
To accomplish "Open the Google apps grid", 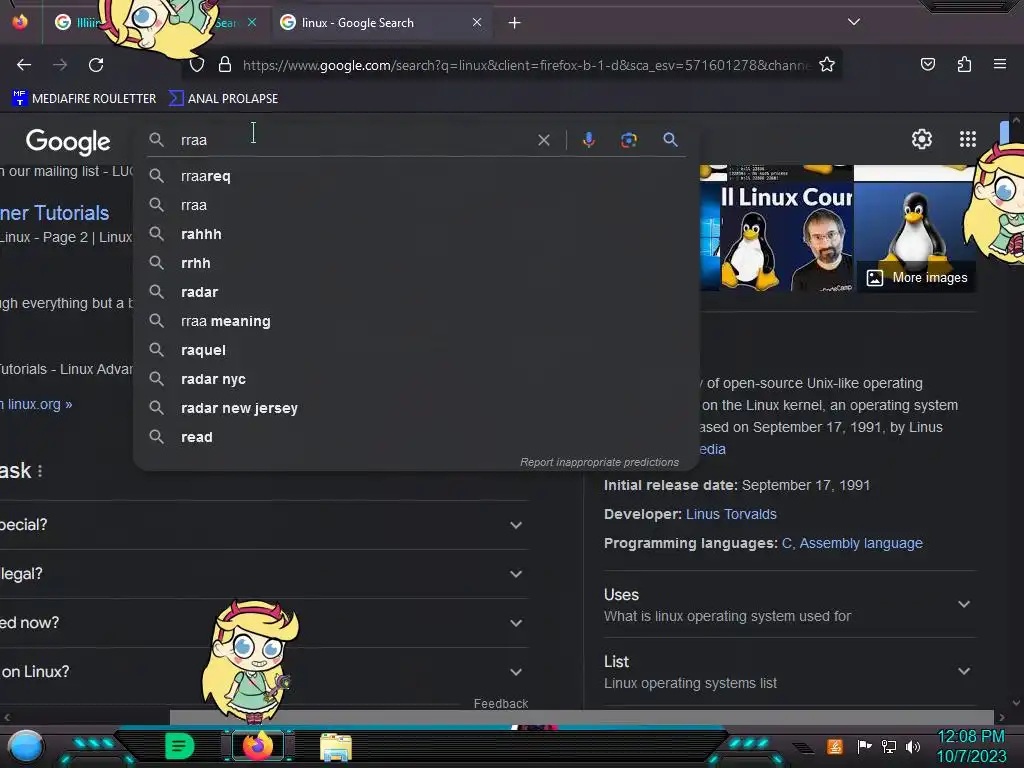I will click(x=967, y=139).
